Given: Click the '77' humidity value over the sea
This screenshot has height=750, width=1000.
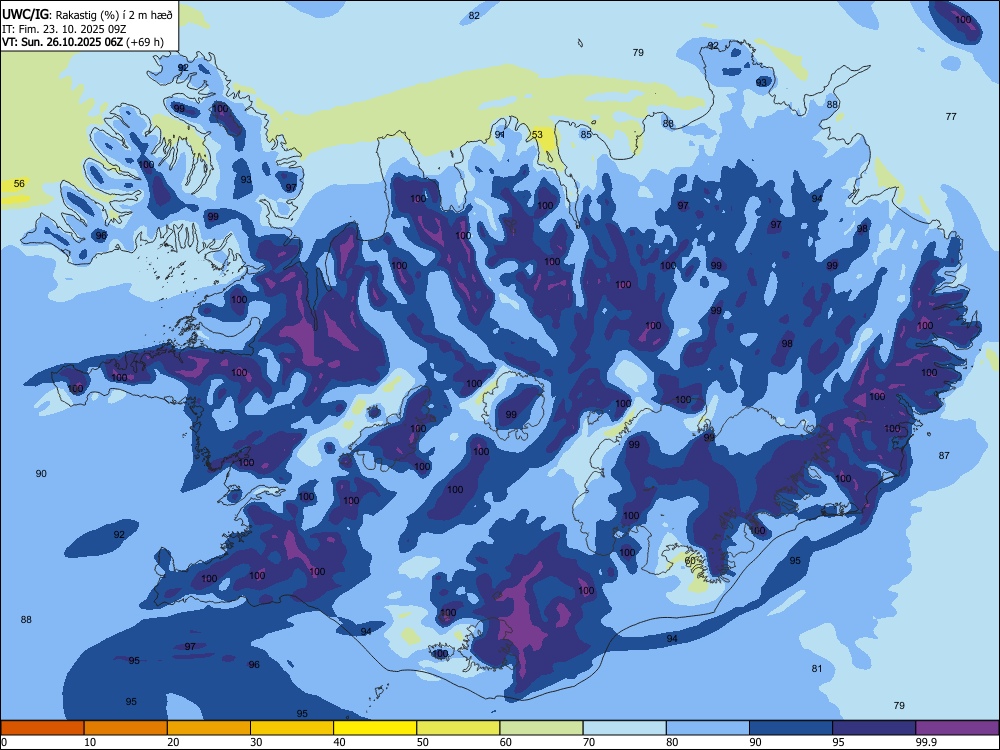Looking at the screenshot, I should (951, 117).
